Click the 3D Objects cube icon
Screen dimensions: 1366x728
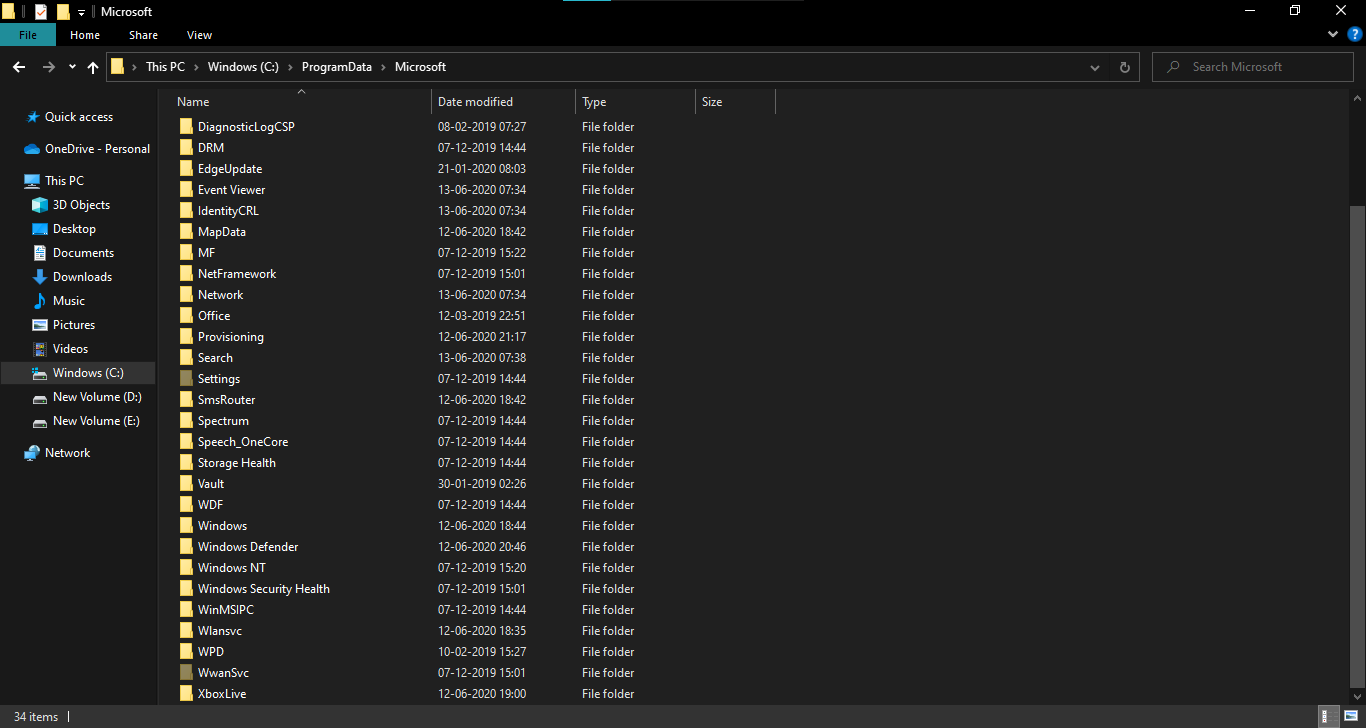coord(40,205)
